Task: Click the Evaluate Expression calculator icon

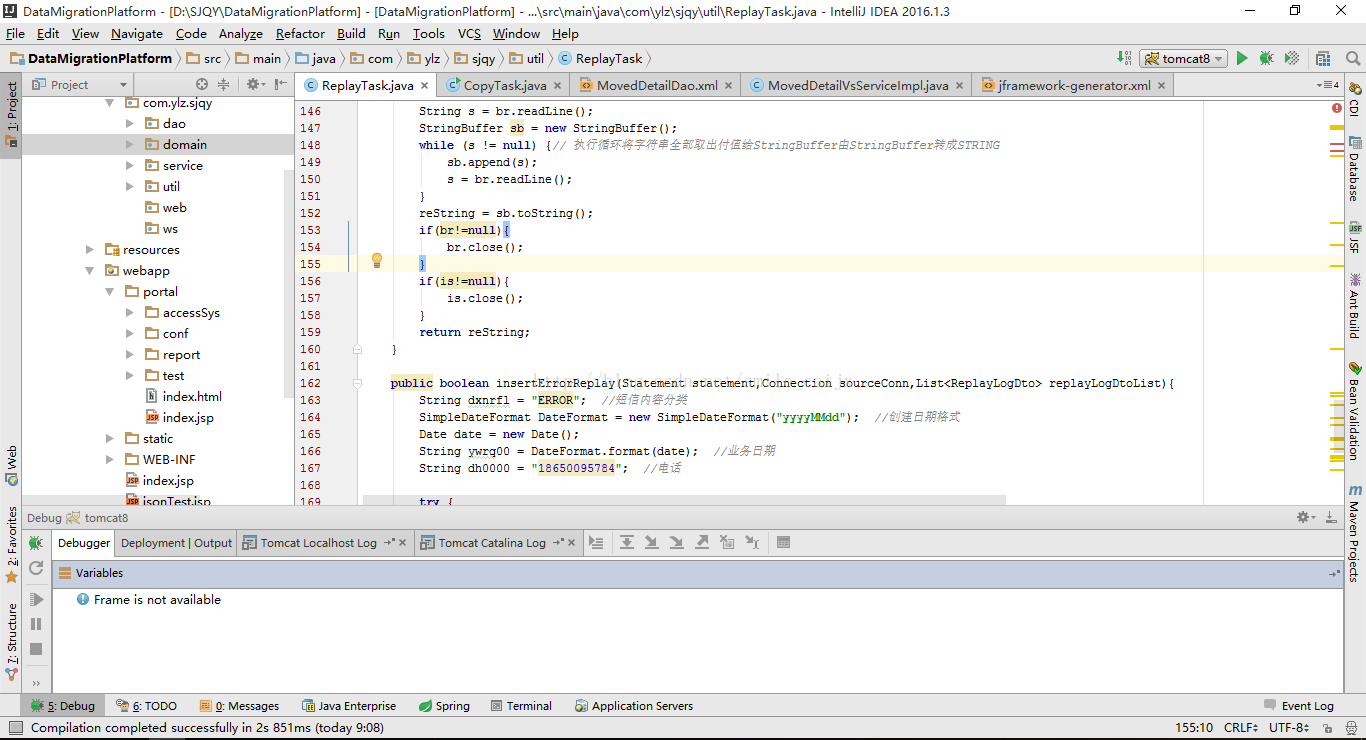Action: click(x=783, y=543)
